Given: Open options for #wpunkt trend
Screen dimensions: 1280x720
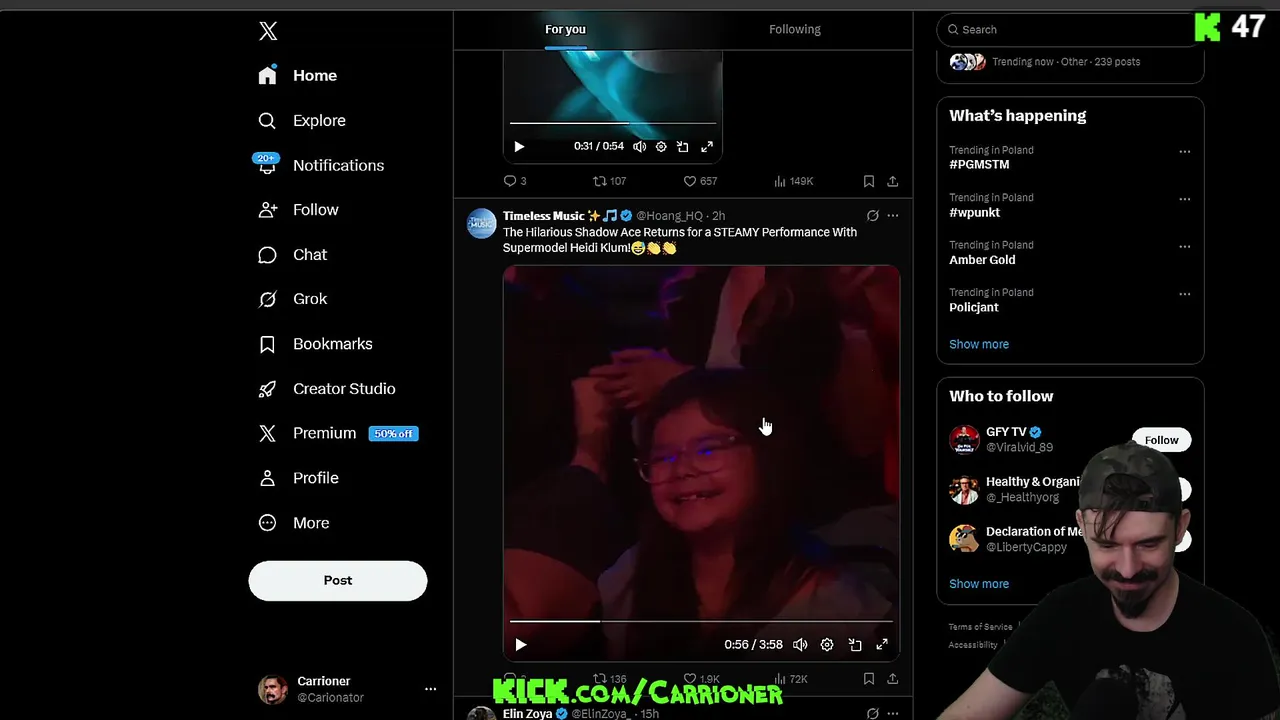Looking at the screenshot, I should pos(1185,199).
